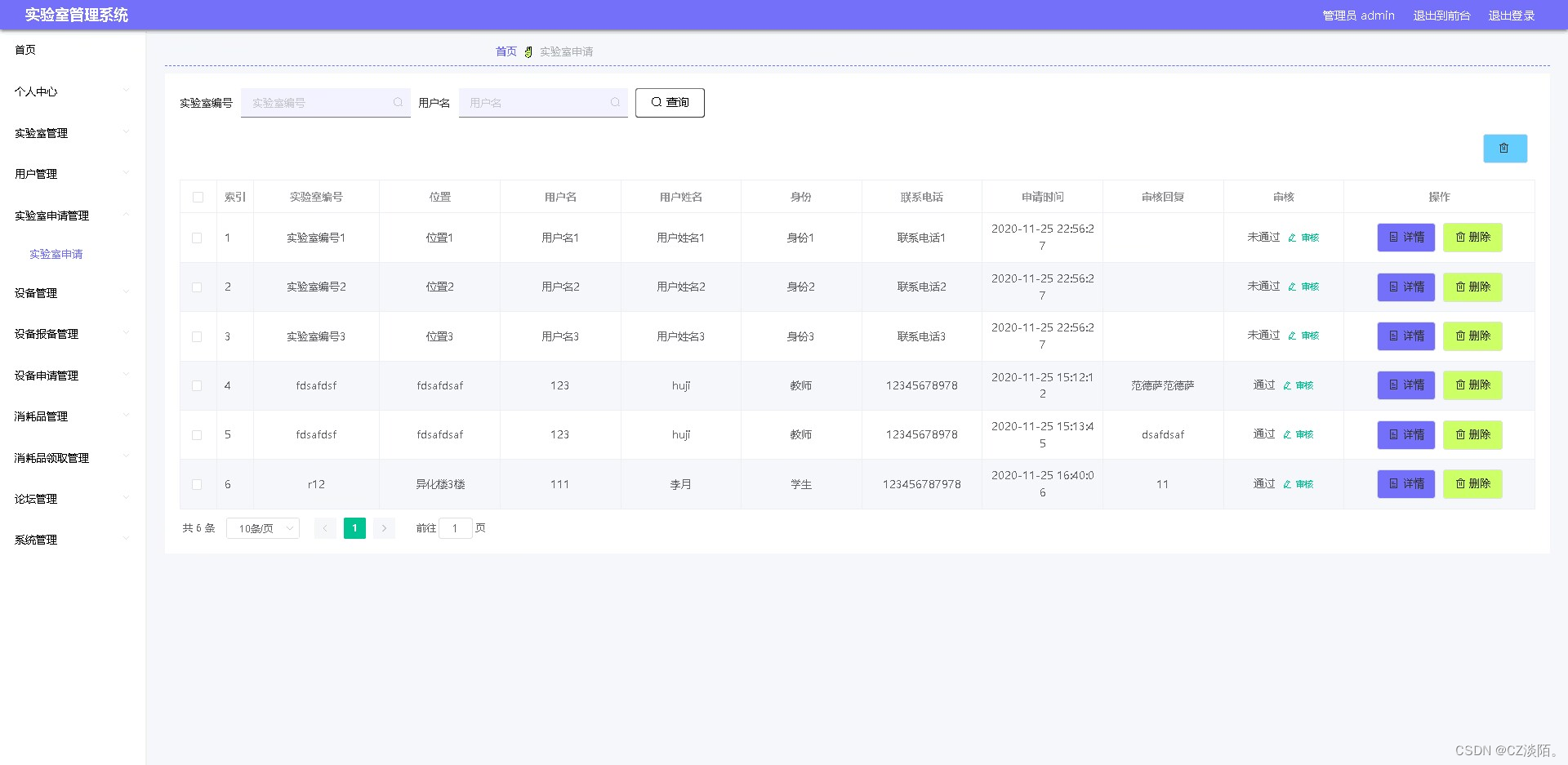Open the 10条/页 page size dropdown
This screenshot has height=765, width=1568.
[x=263, y=528]
